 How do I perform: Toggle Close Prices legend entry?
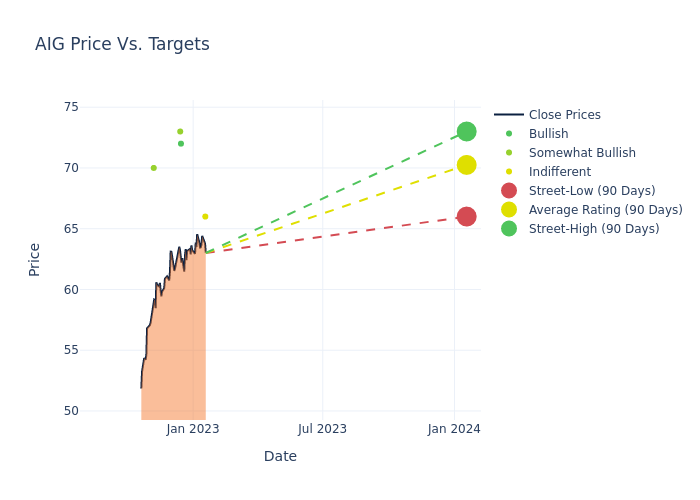coord(564,115)
